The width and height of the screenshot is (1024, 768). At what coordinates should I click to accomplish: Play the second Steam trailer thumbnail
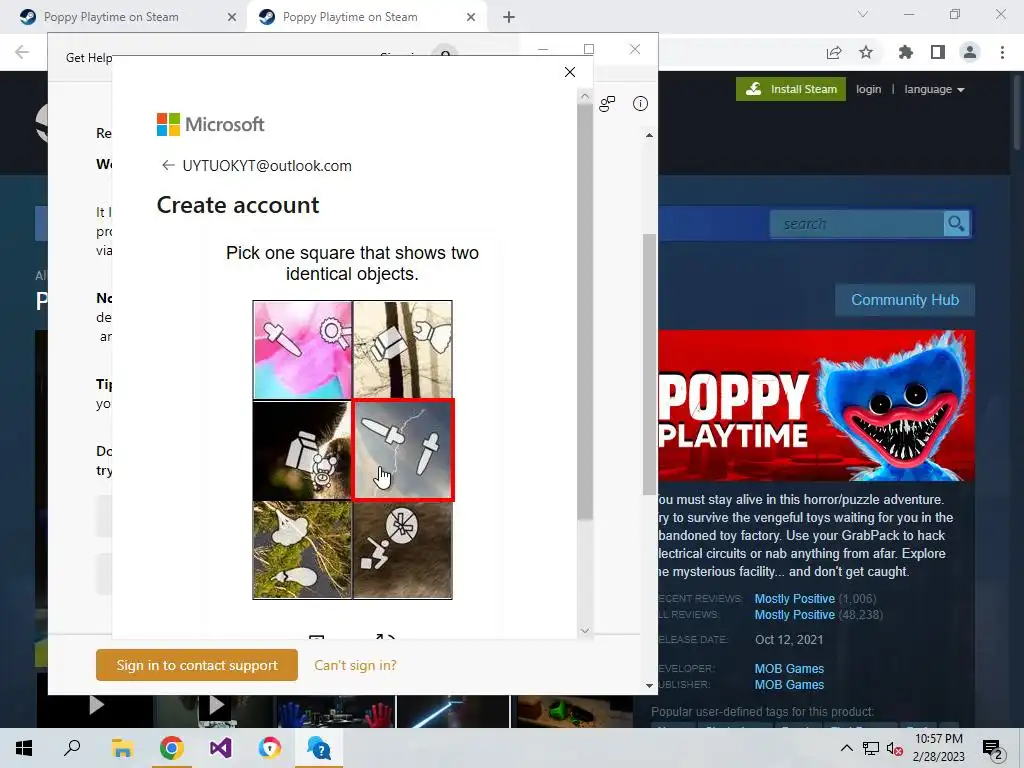216,705
